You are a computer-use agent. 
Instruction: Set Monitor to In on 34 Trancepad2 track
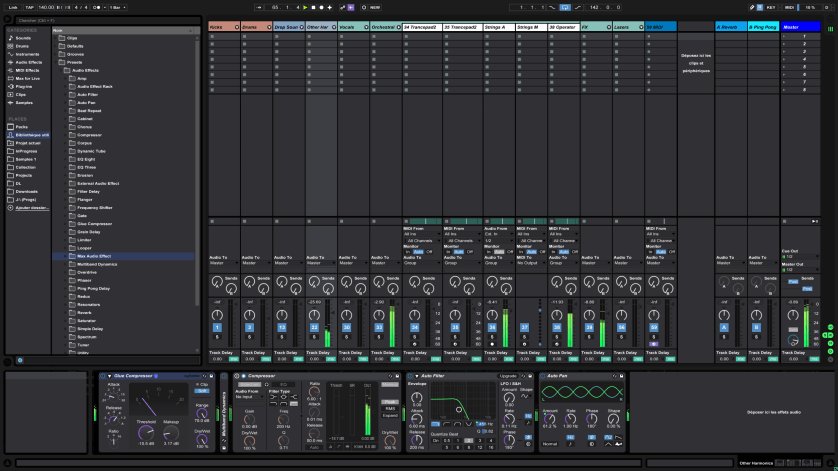point(408,252)
